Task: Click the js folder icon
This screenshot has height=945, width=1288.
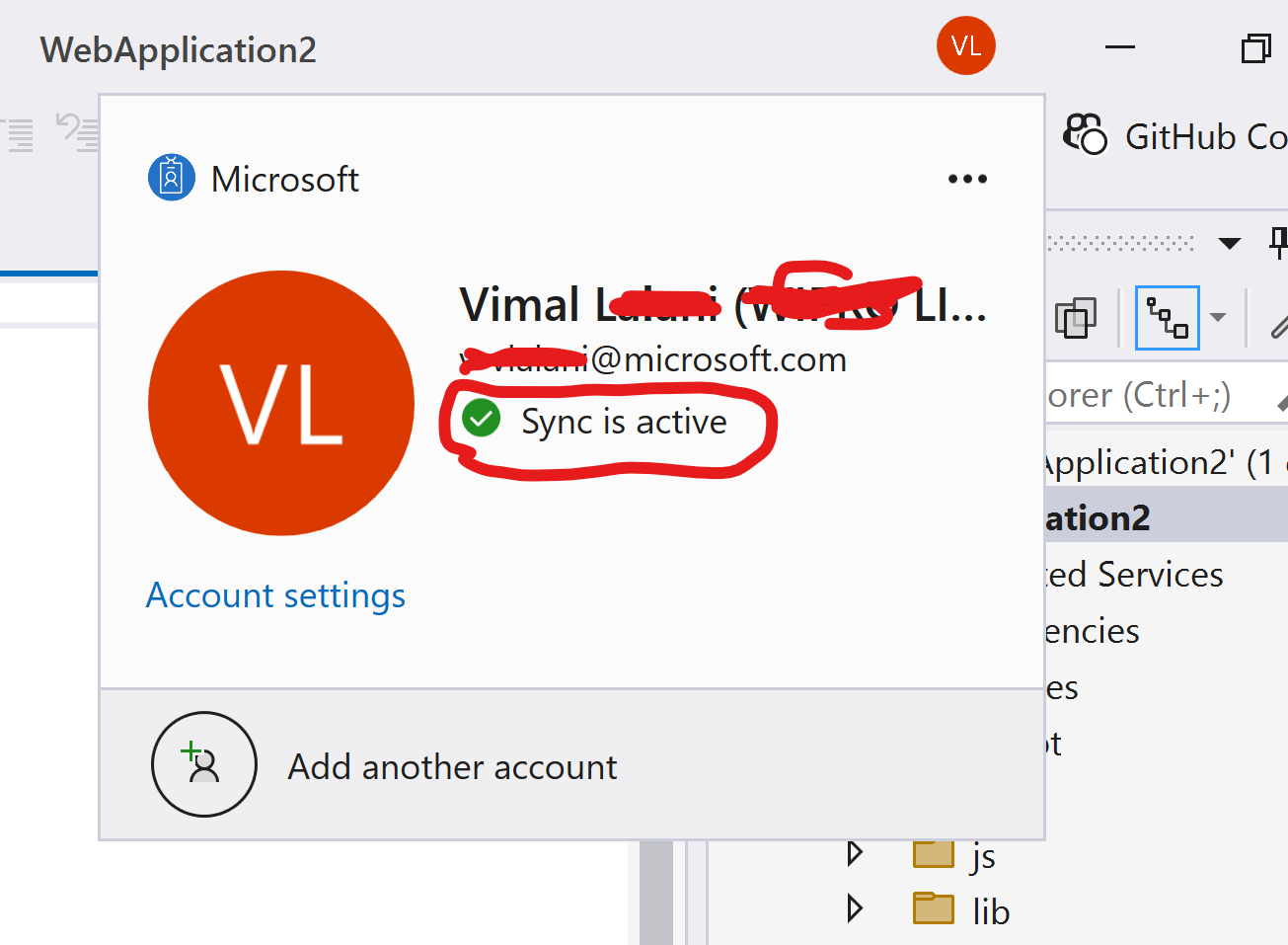Action: click(x=934, y=853)
